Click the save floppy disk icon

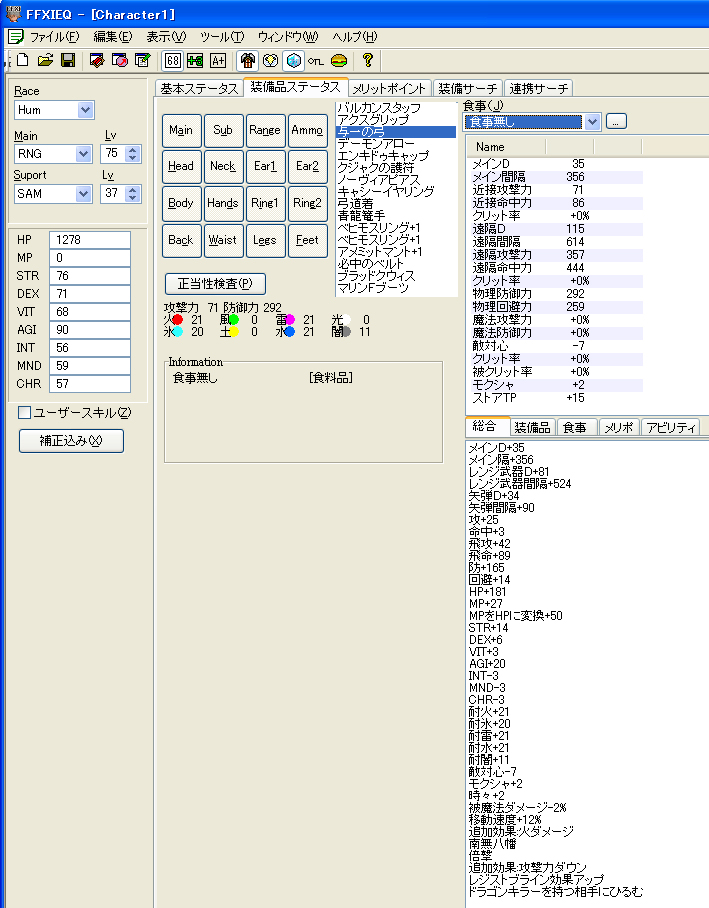click(68, 61)
